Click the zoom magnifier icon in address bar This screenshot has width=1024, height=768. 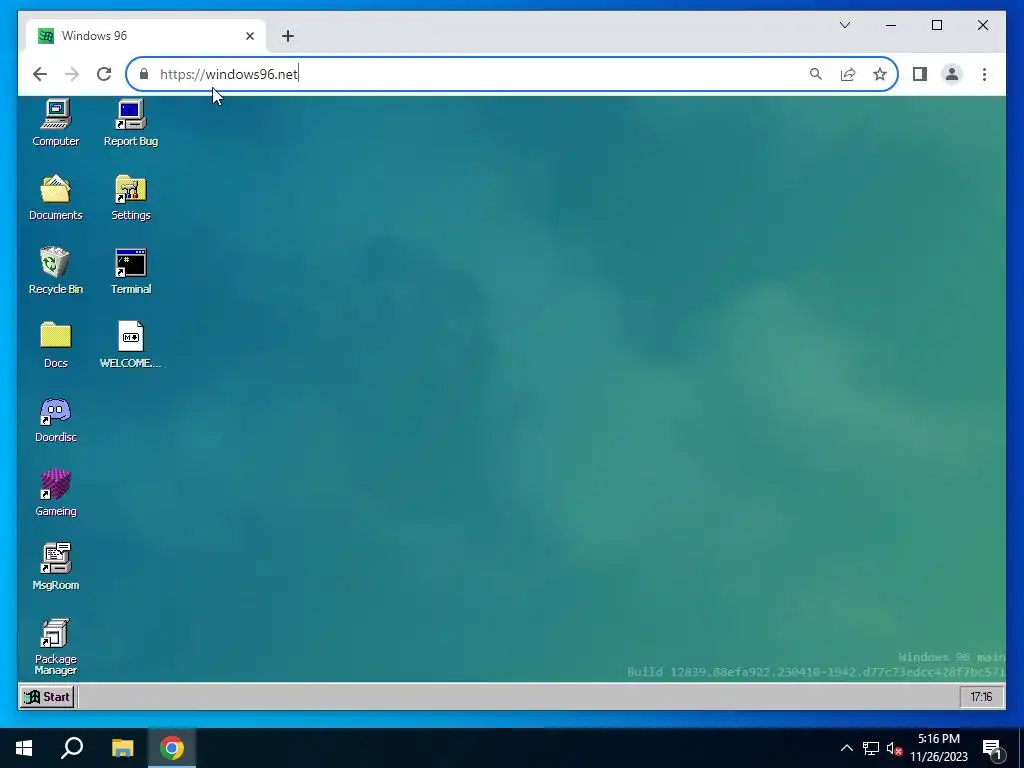tap(816, 74)
